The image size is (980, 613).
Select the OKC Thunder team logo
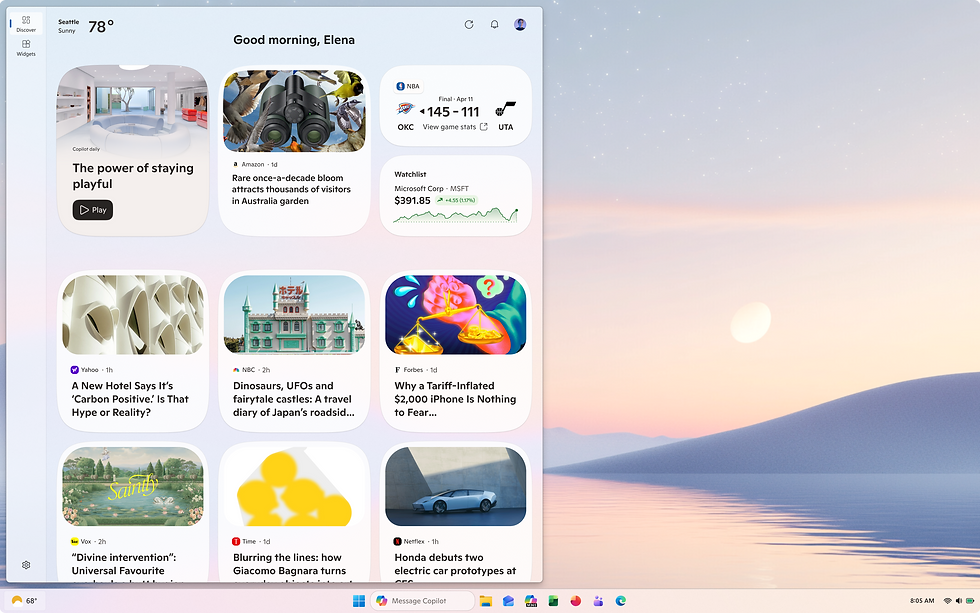pos(405,110)
